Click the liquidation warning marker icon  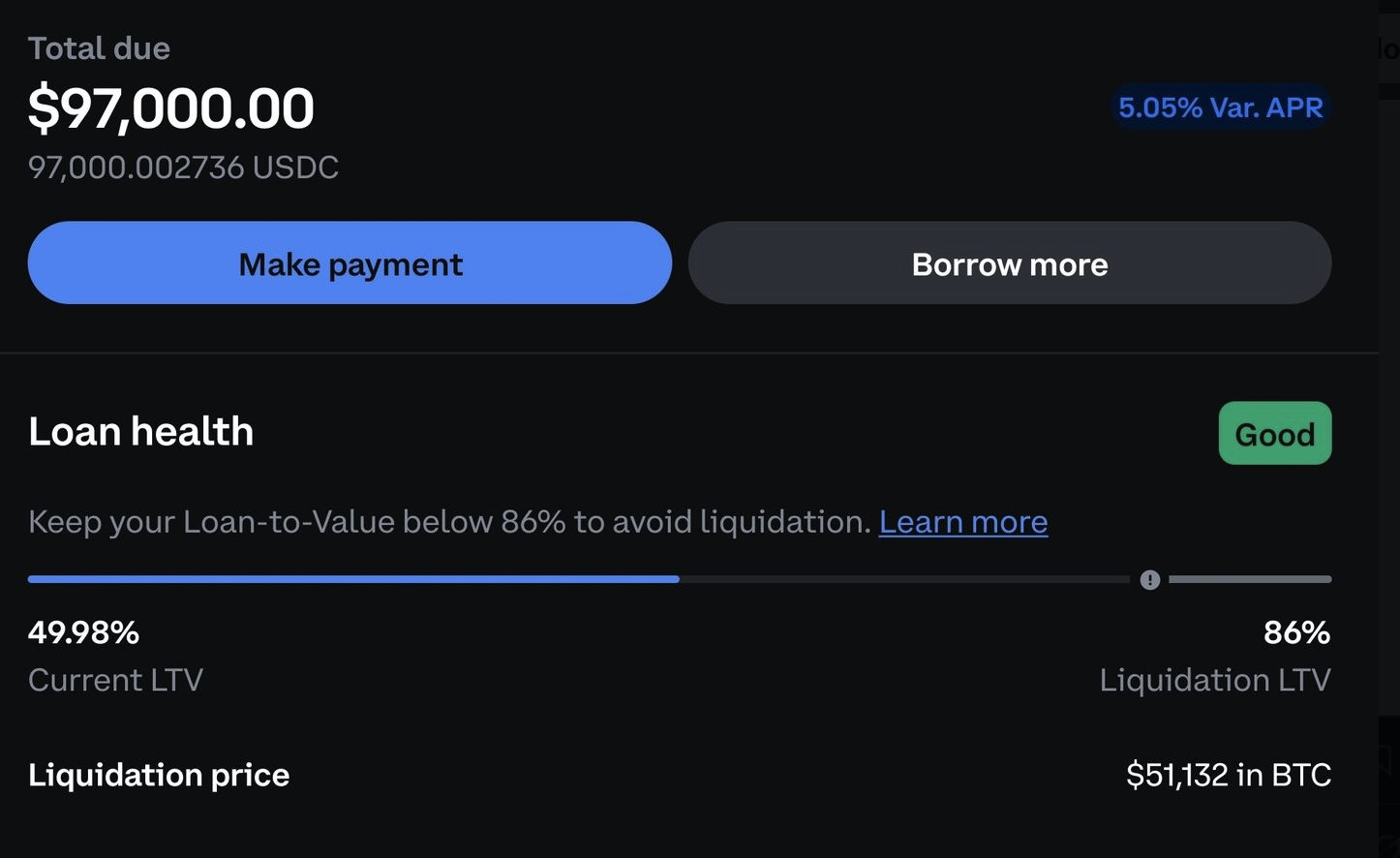[x=1149, y=579]
